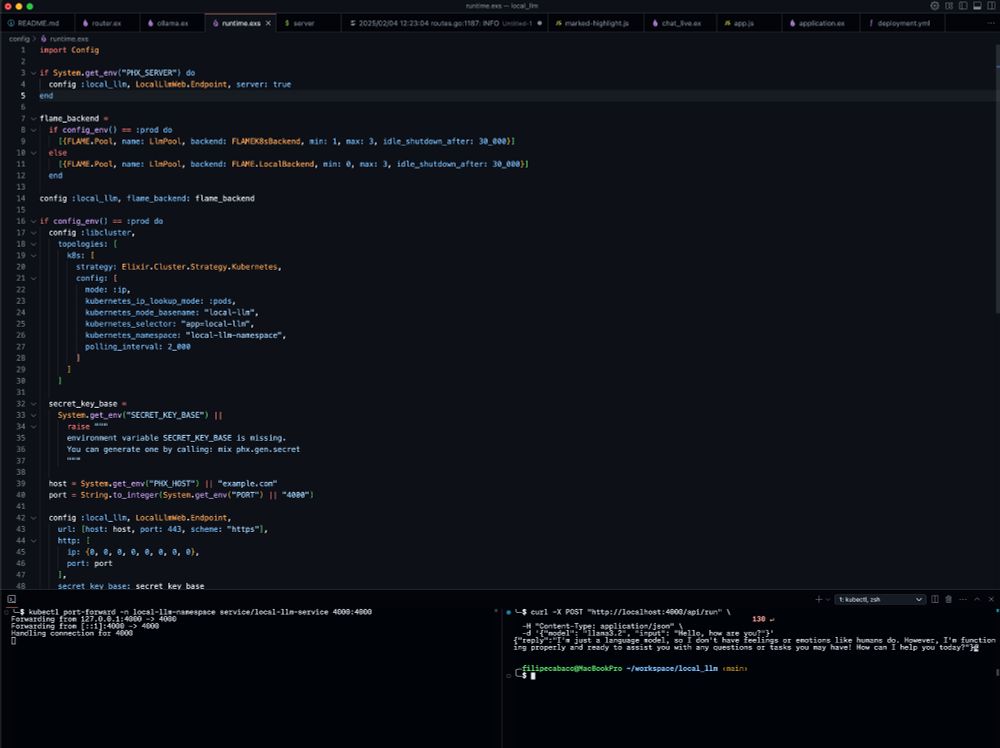Collapse the fold at line 3
This screenshot has height=748, width=1000.
(x=33, y=73)
